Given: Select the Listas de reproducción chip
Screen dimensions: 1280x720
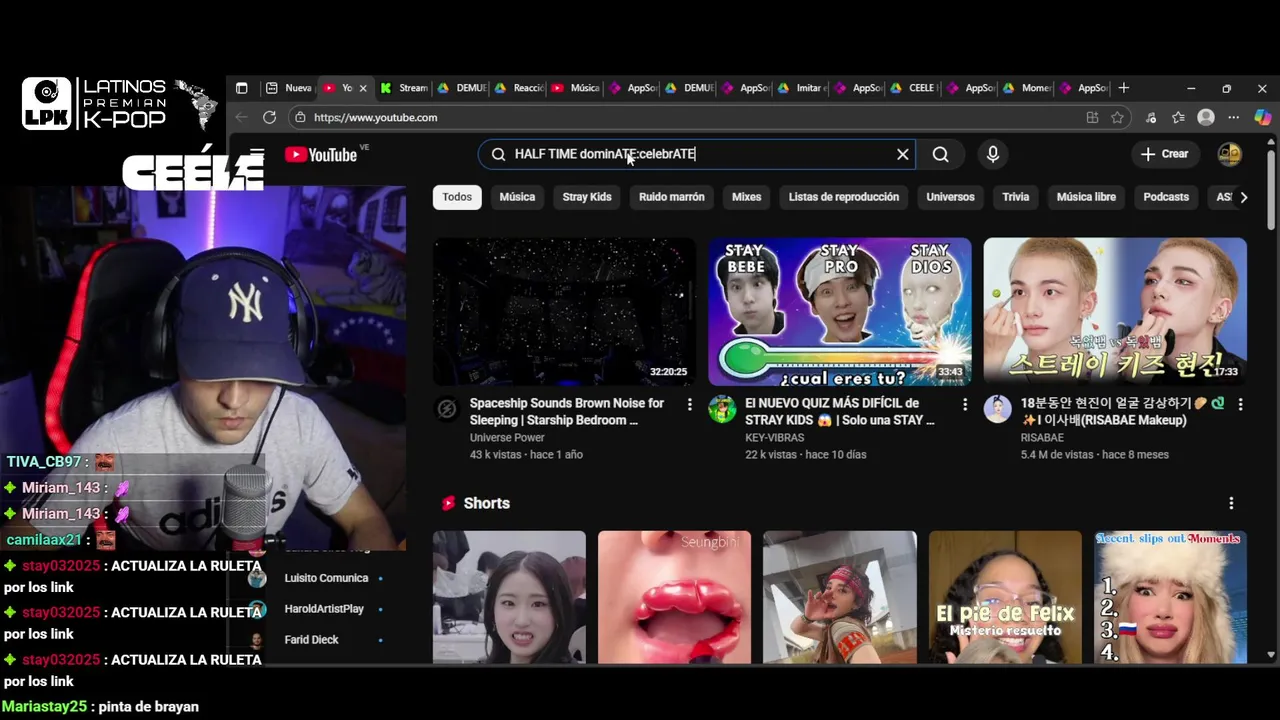Looking at the screenshot, I should 844,197.
